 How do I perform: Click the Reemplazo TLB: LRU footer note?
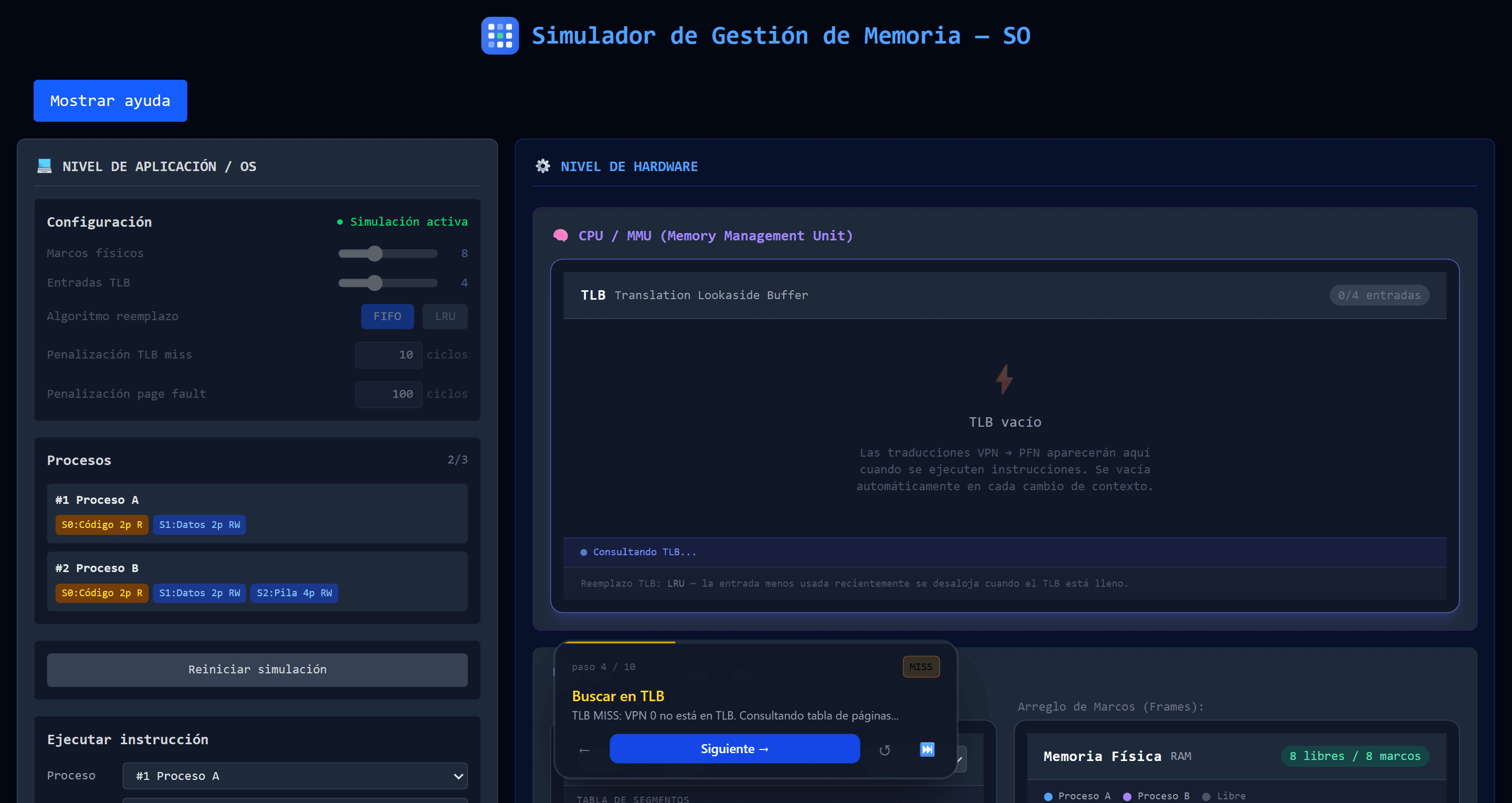coord(854,584)
